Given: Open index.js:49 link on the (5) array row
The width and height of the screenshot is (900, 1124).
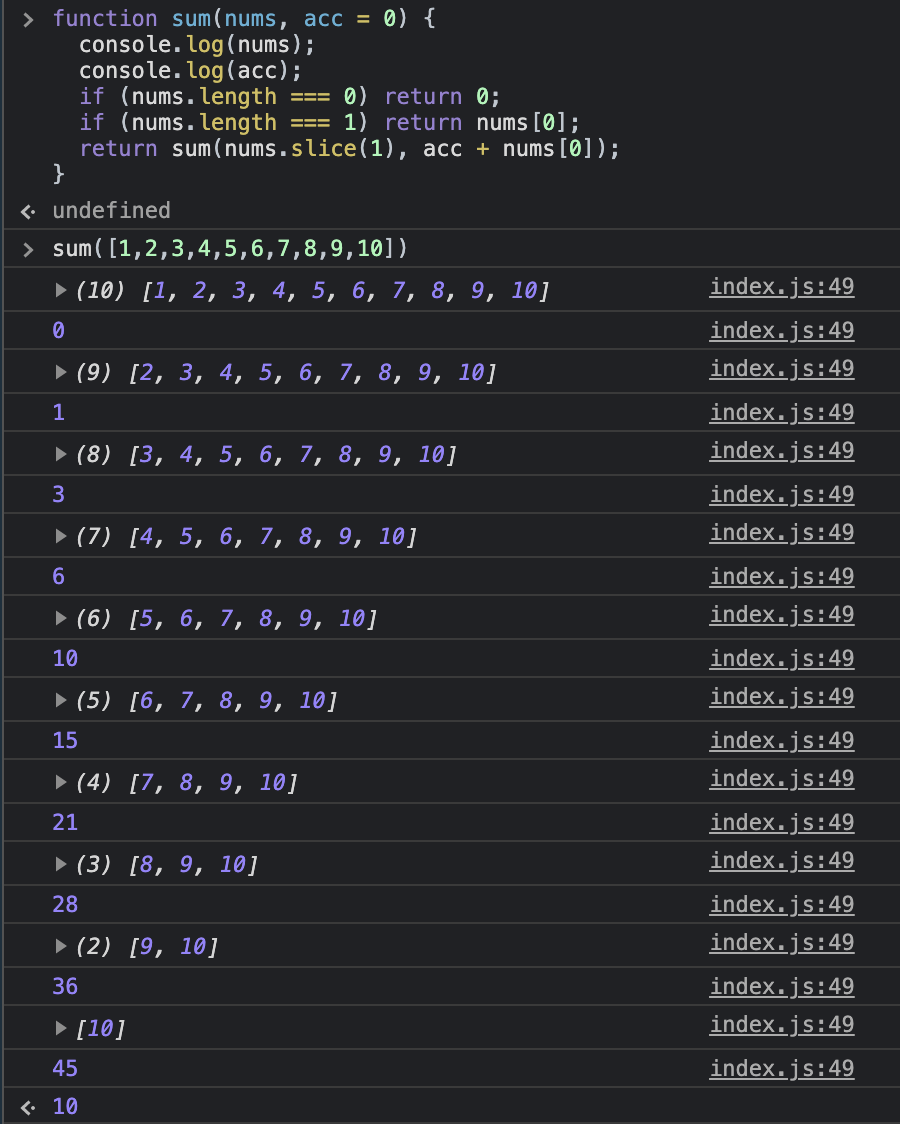Looking at the screenshot, I should 782,697.
